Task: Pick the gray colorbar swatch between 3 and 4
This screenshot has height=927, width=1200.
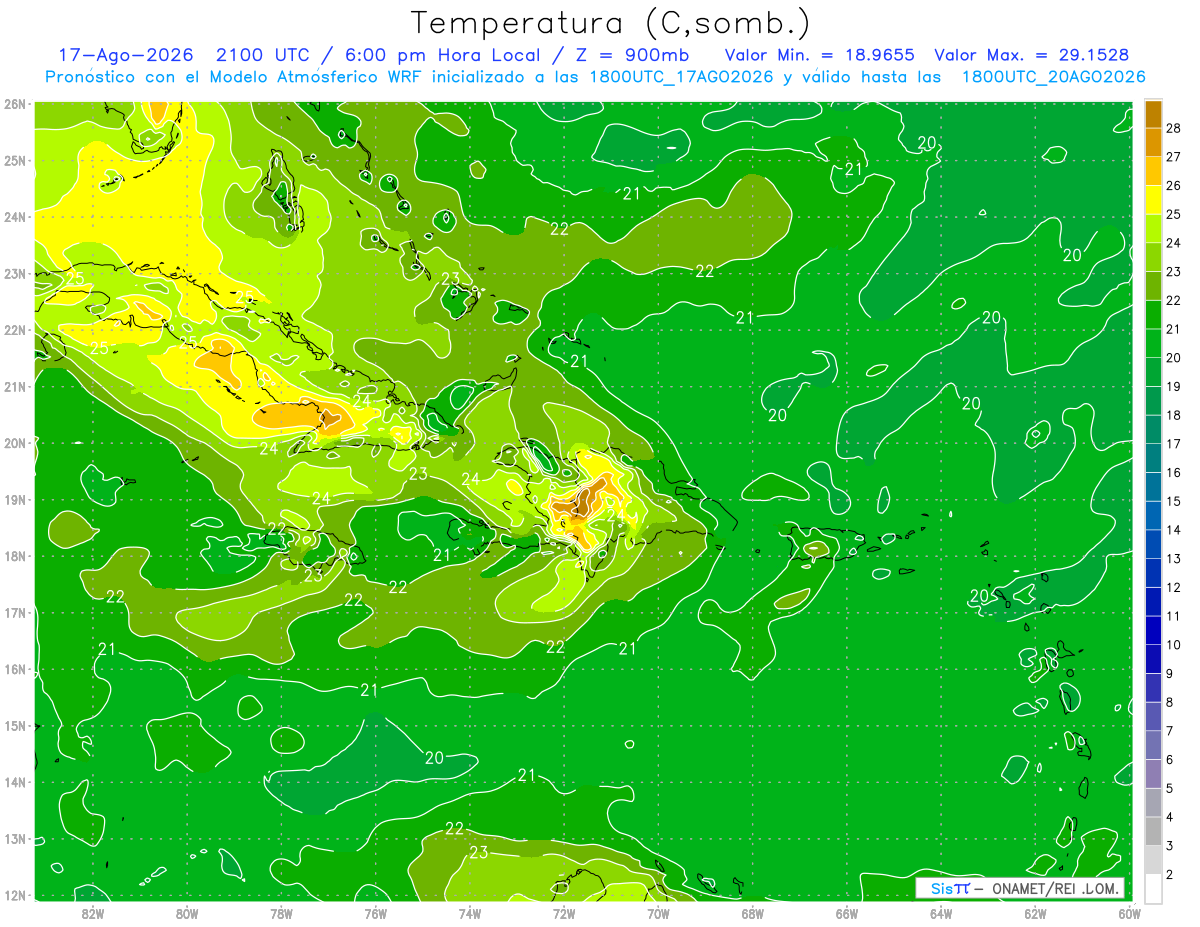Action: (1153, 831)
